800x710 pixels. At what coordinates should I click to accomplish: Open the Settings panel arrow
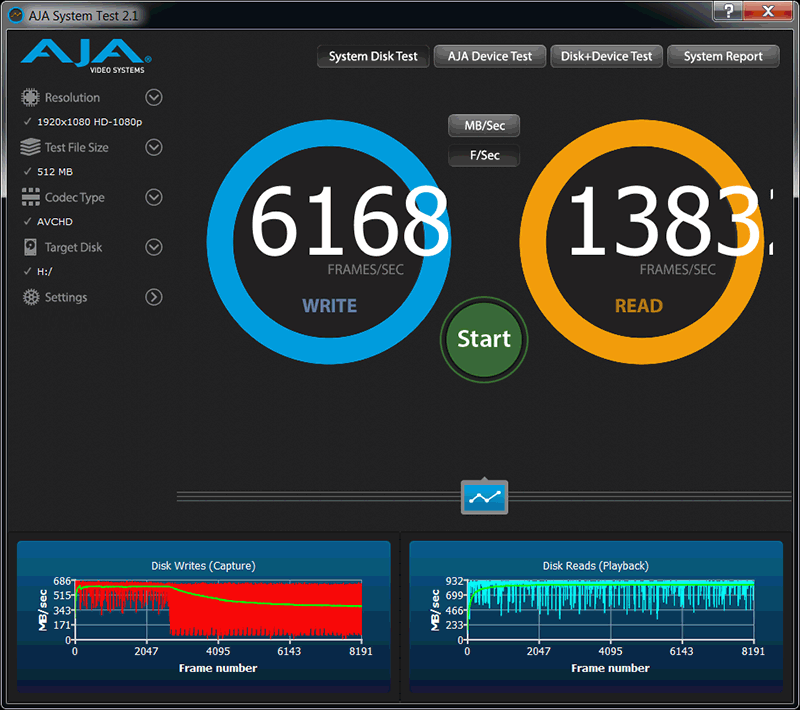pyautogui.click(x=154, y=297)
